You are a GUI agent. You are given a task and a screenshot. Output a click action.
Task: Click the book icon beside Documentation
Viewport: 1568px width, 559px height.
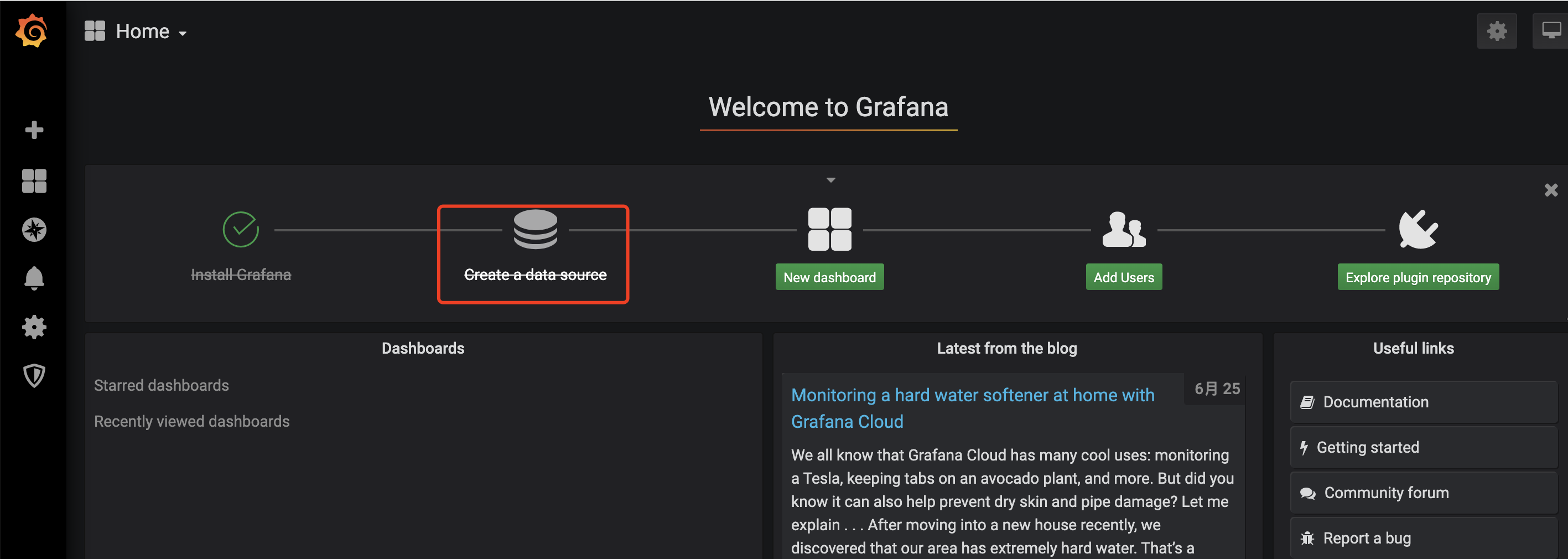[x=1307, y=402]
